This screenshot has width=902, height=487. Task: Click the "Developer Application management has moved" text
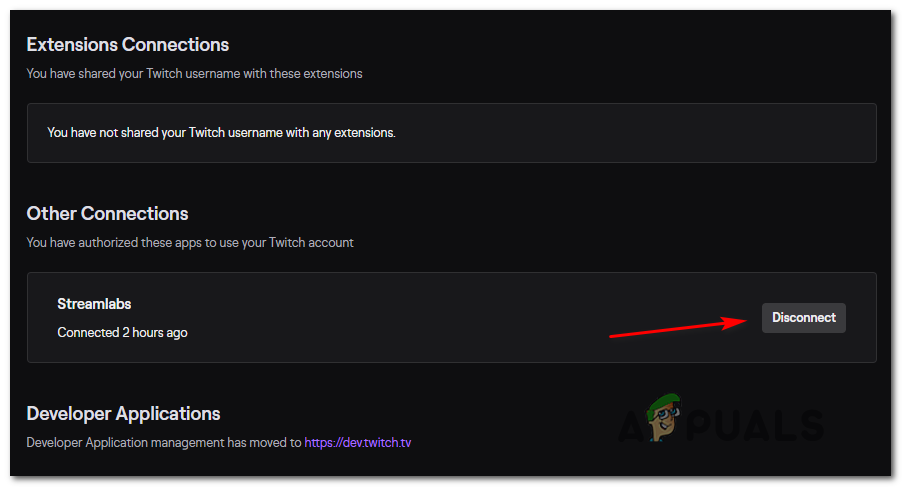click(x=164, y=441)
